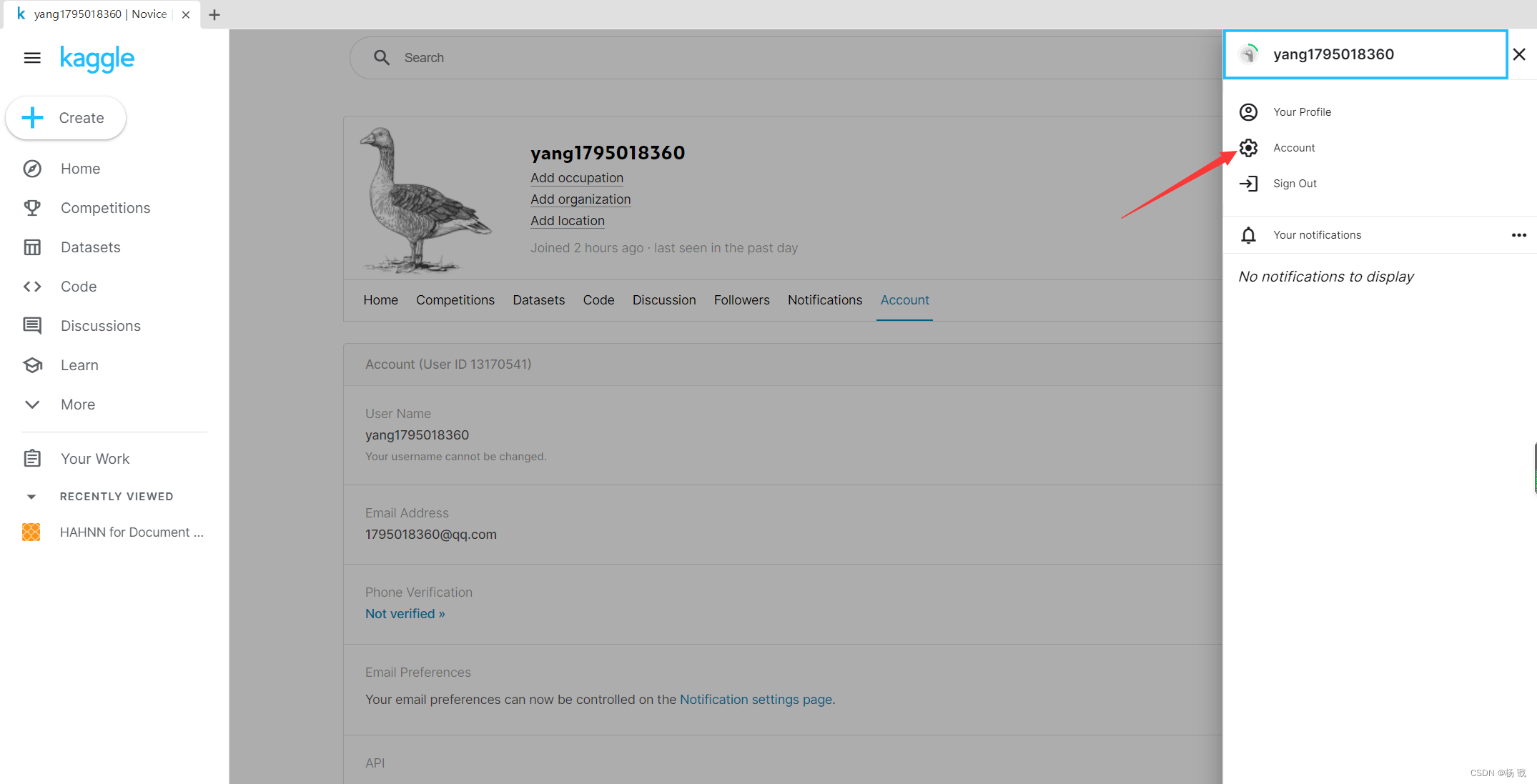Open HAHNN for Document recent item

tap(132, 532)
